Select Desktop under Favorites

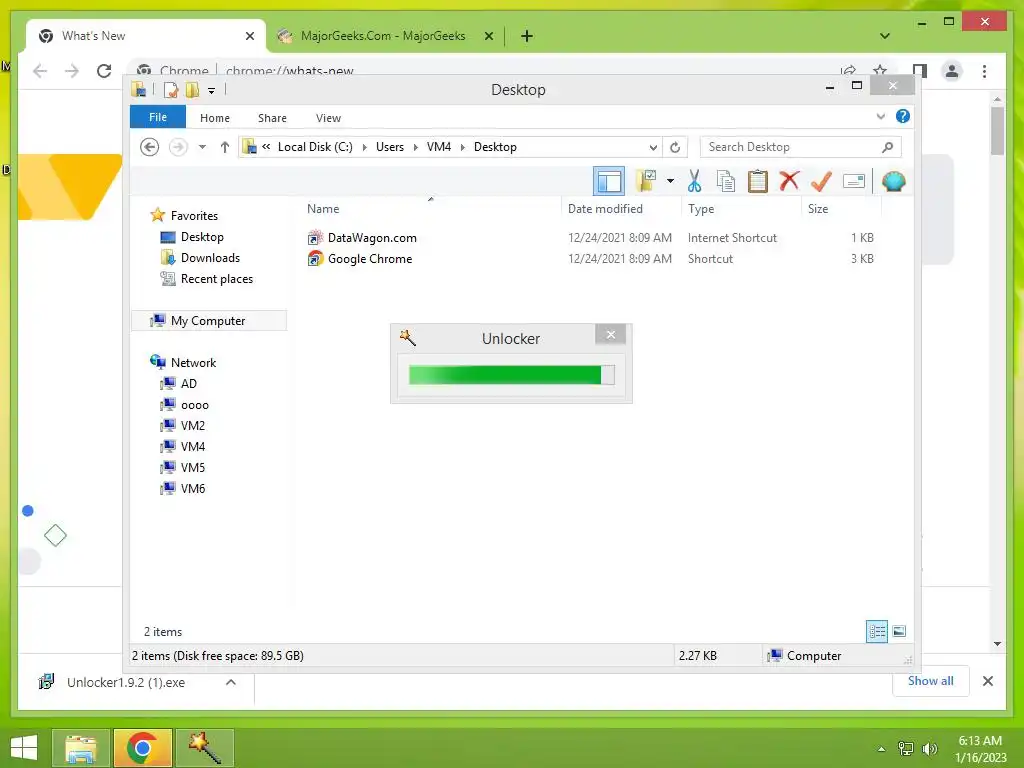[x=202, y=236]
